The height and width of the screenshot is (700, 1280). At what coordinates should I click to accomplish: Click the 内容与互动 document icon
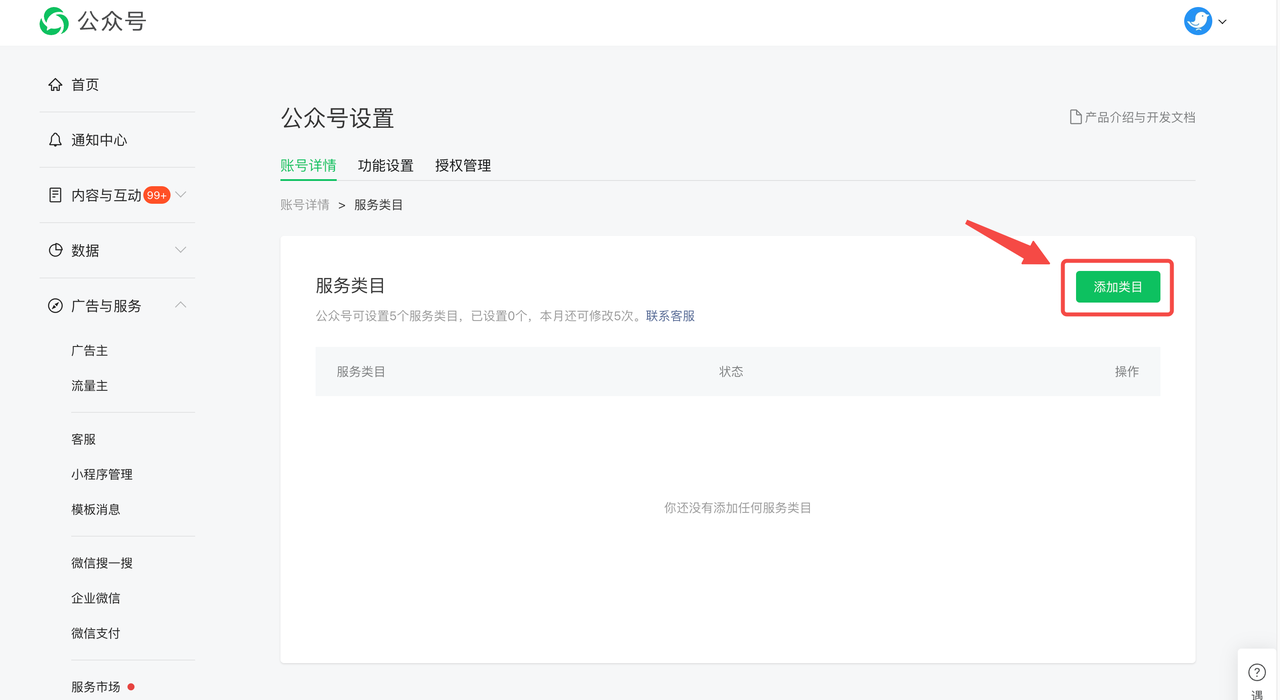point(55,195)
